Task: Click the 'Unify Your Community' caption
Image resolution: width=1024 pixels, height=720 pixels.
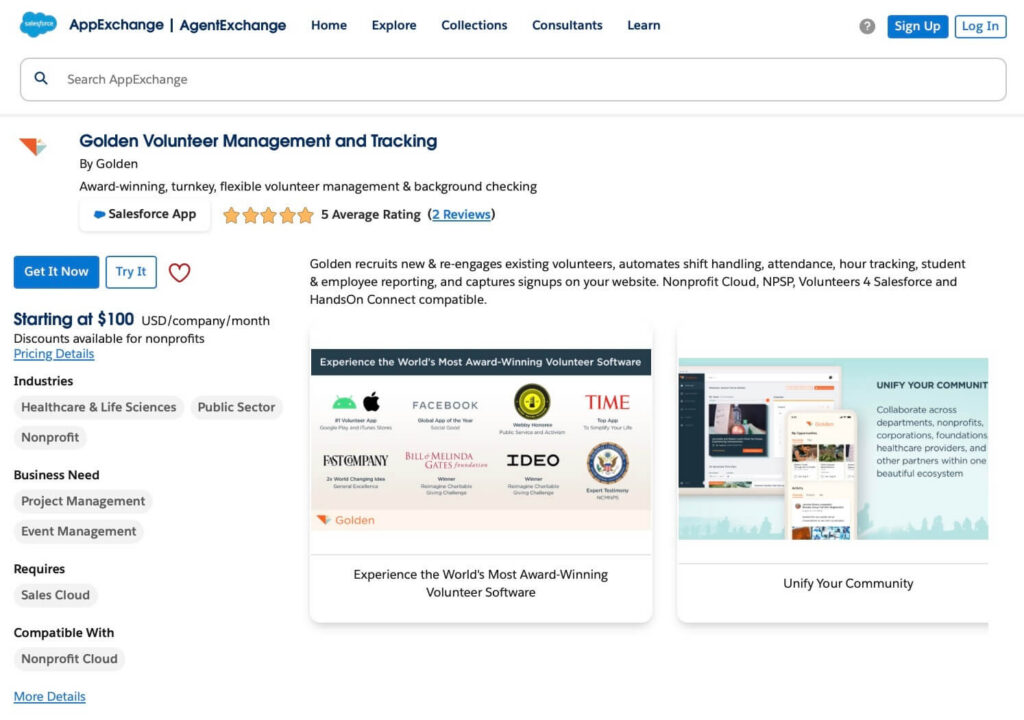Action: point(848,583)
